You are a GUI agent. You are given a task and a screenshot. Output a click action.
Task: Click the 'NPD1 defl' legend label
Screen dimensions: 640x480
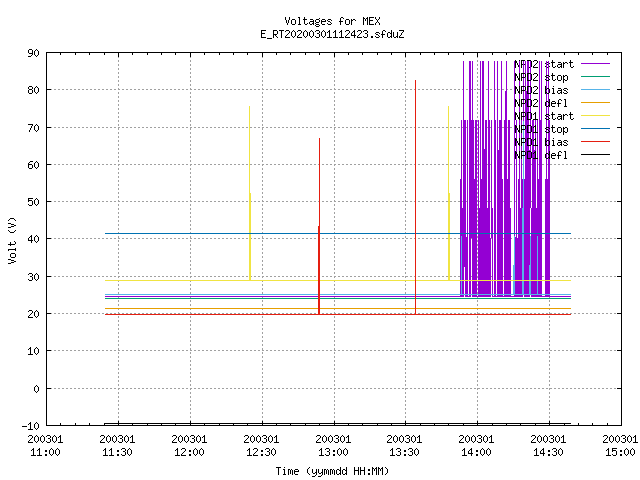(541, 156)
